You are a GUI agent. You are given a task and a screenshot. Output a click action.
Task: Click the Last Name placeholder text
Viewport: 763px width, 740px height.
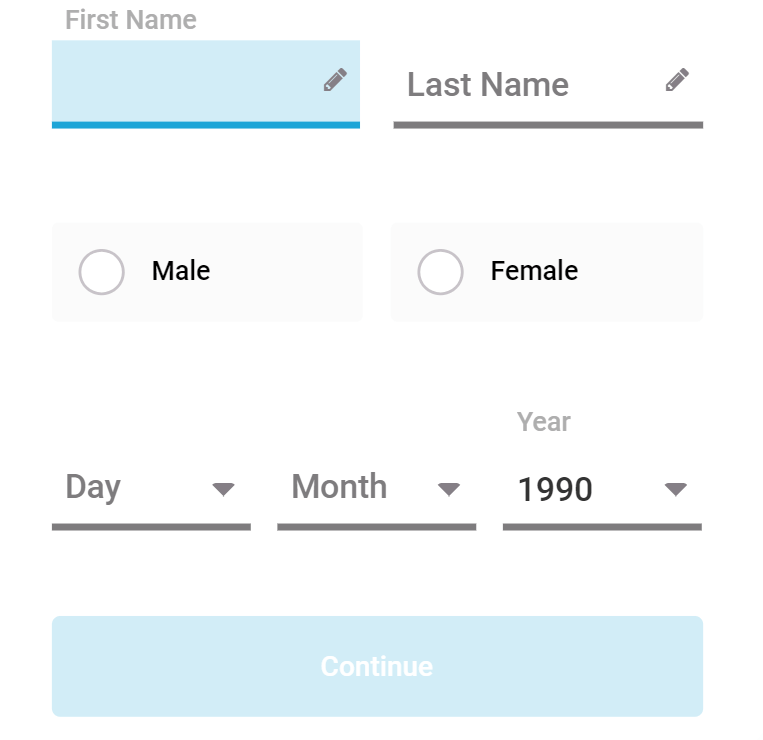[488, 85]
